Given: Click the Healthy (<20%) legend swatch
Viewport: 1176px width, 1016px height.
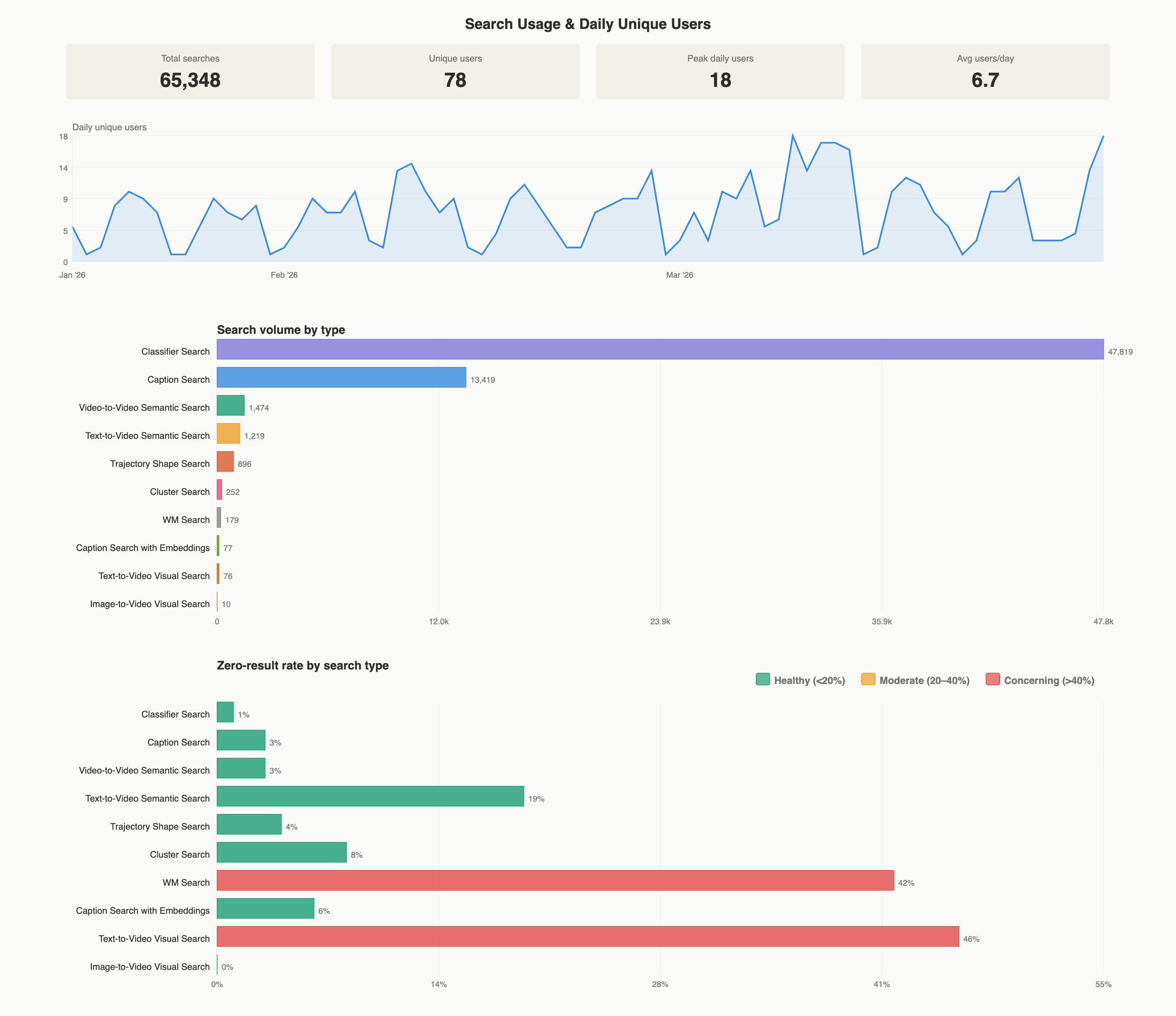Looking at the screenshot, I should point(763,679).
